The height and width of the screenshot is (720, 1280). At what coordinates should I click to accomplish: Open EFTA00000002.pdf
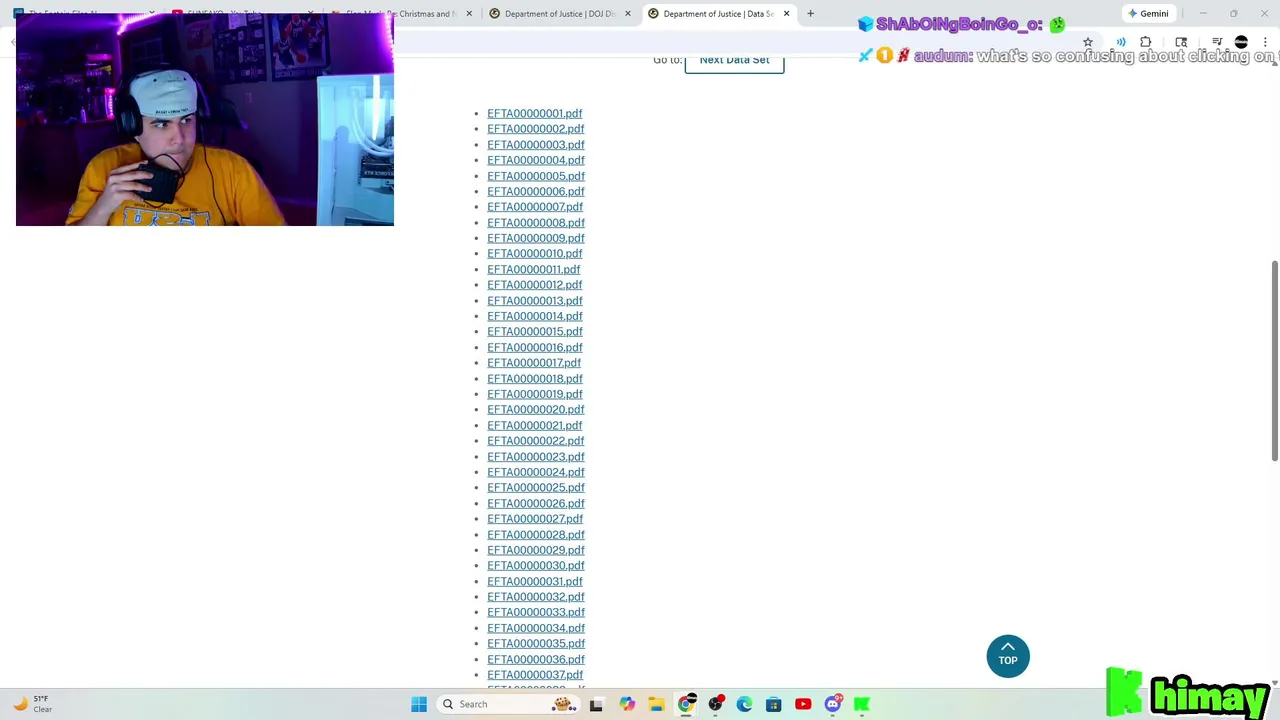[535, 129]
